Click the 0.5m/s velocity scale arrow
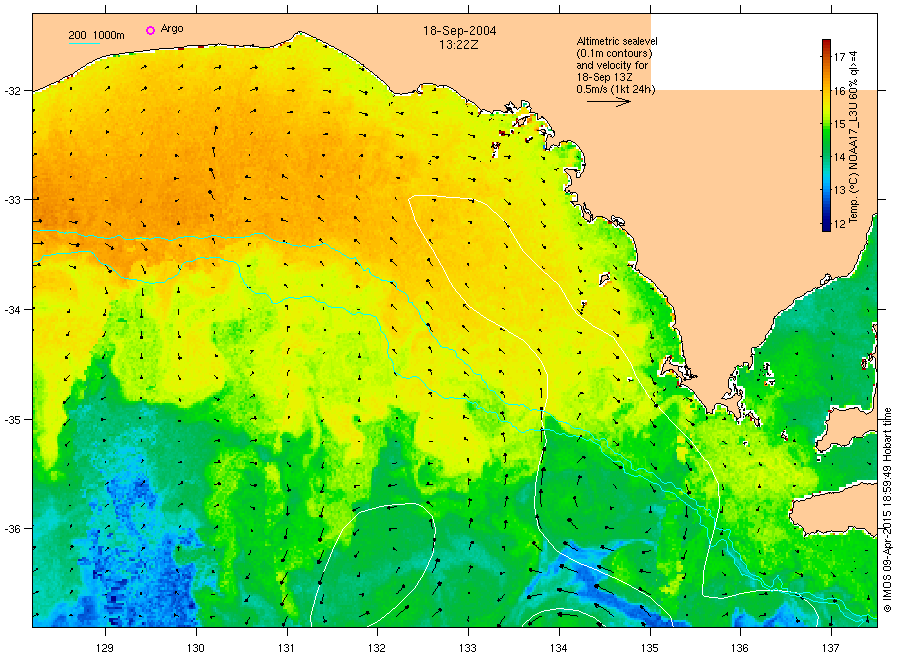The width and height of the screenshot is (900, 660). tap(609, 102)
